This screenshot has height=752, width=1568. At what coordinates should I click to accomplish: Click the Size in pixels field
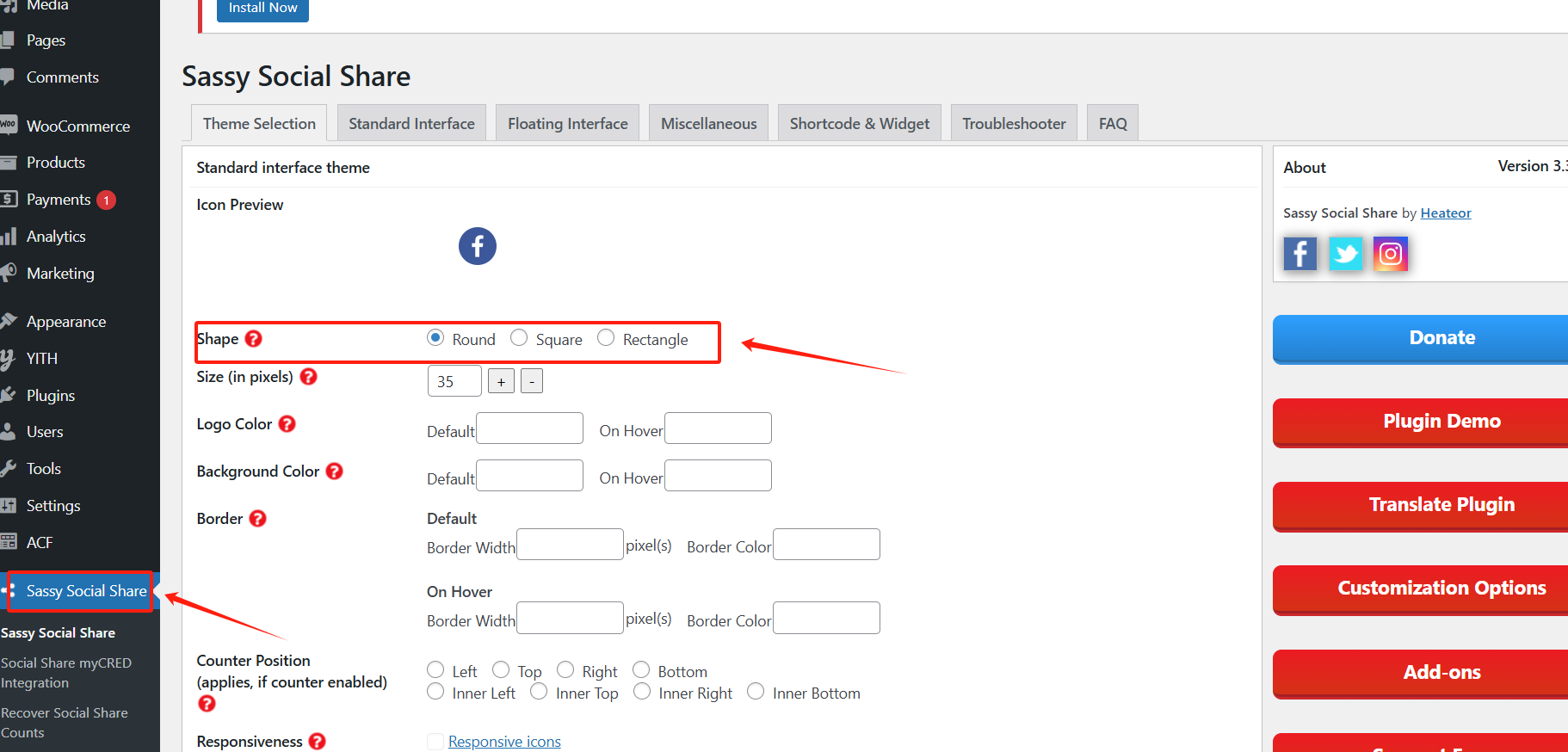[454, 381]
